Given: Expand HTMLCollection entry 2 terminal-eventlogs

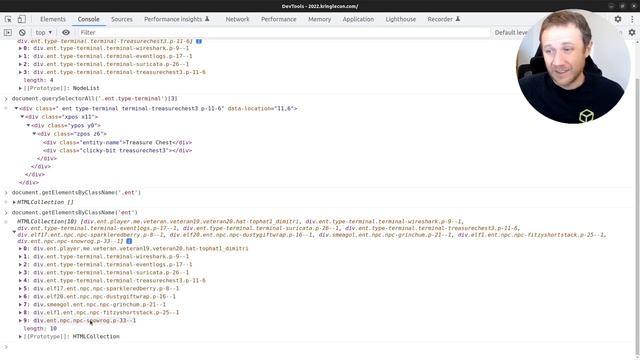Looking at the screenshot, I should 20,264.
